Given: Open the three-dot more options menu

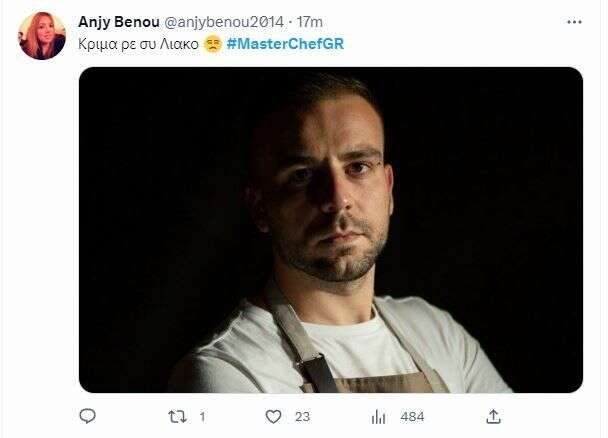Looking at the screenshot, I should 574,21.
